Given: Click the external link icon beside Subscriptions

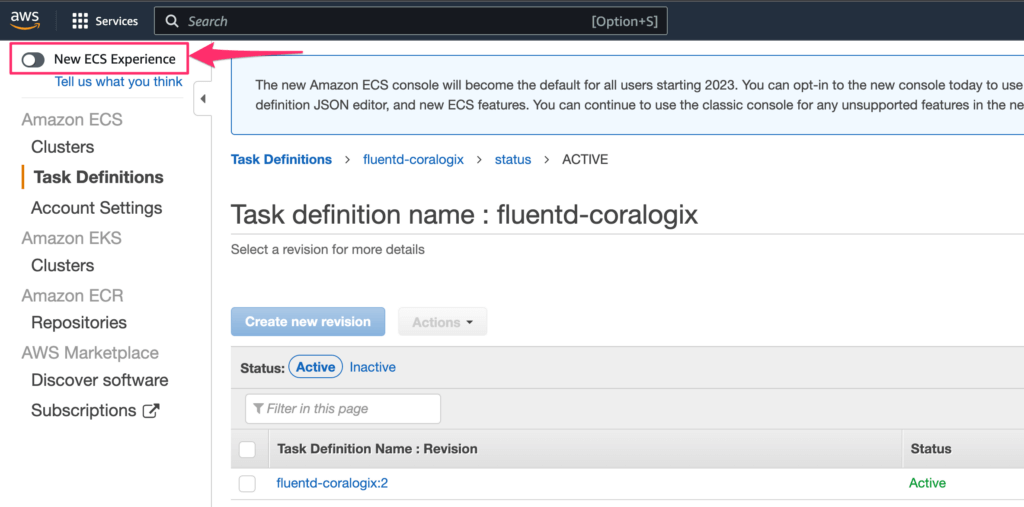Looking at the screenshot, I should [x=151, y=411].
